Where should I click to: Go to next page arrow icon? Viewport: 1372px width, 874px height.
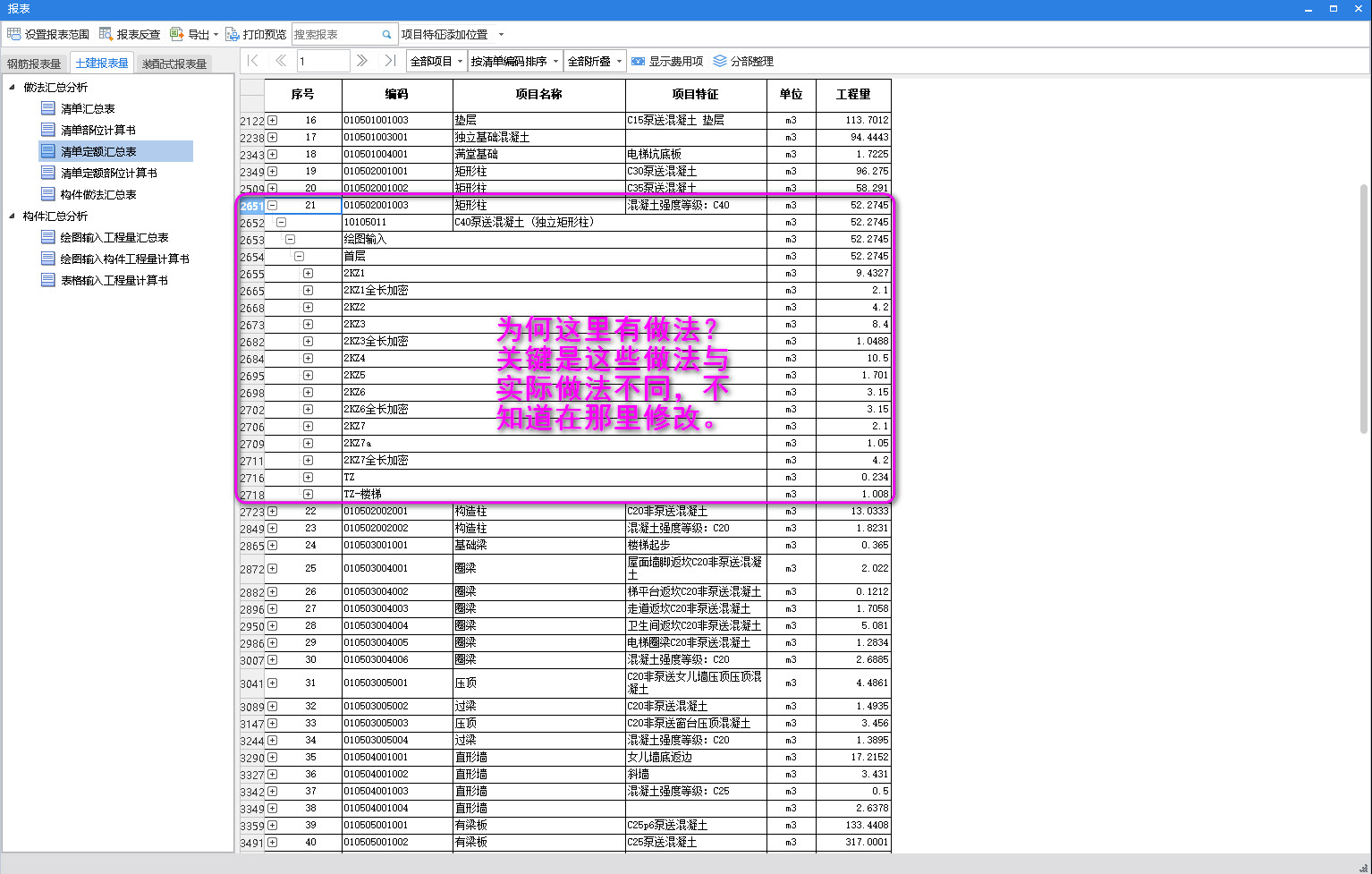[361, 61]
